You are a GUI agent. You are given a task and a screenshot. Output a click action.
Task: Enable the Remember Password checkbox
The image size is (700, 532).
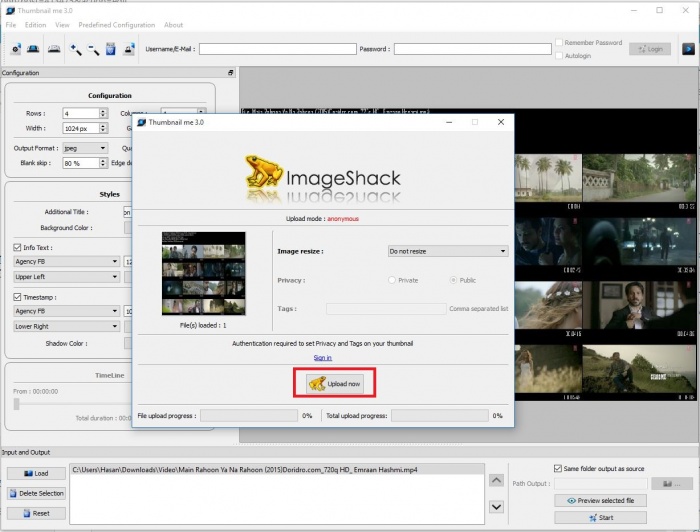(x=559, y=43)
